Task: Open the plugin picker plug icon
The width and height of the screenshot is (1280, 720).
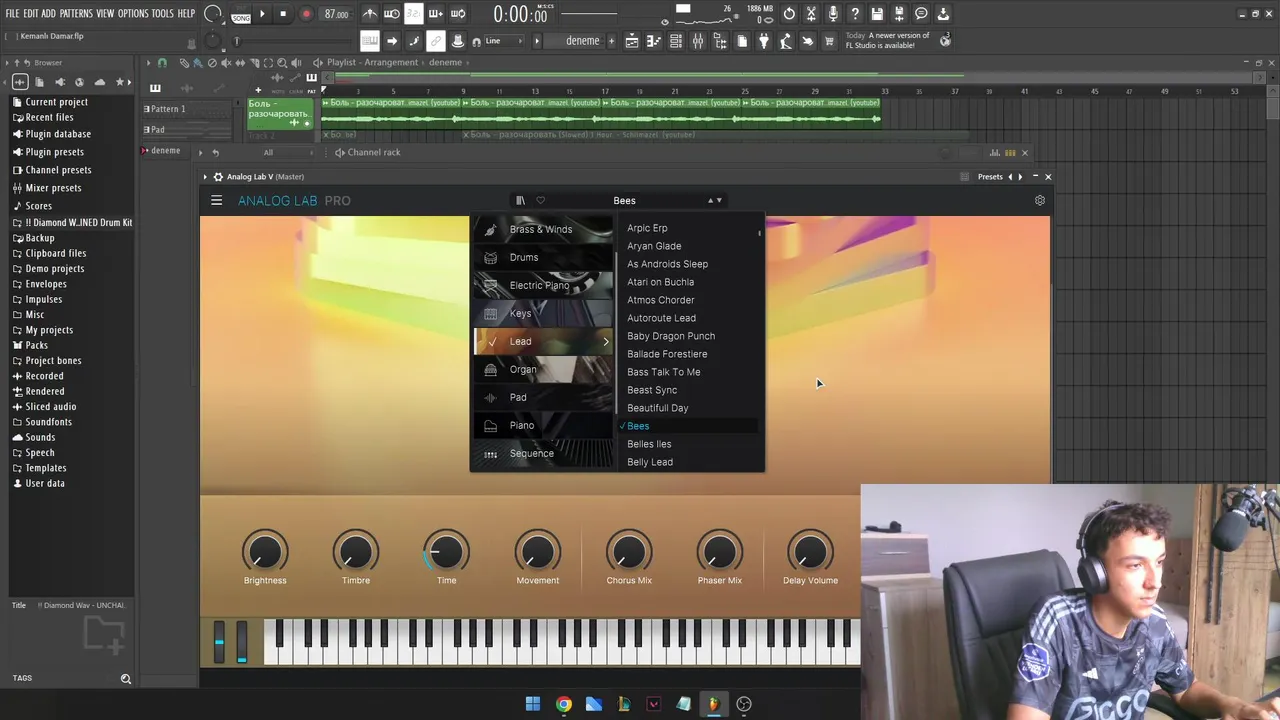Action: (764, 41)
